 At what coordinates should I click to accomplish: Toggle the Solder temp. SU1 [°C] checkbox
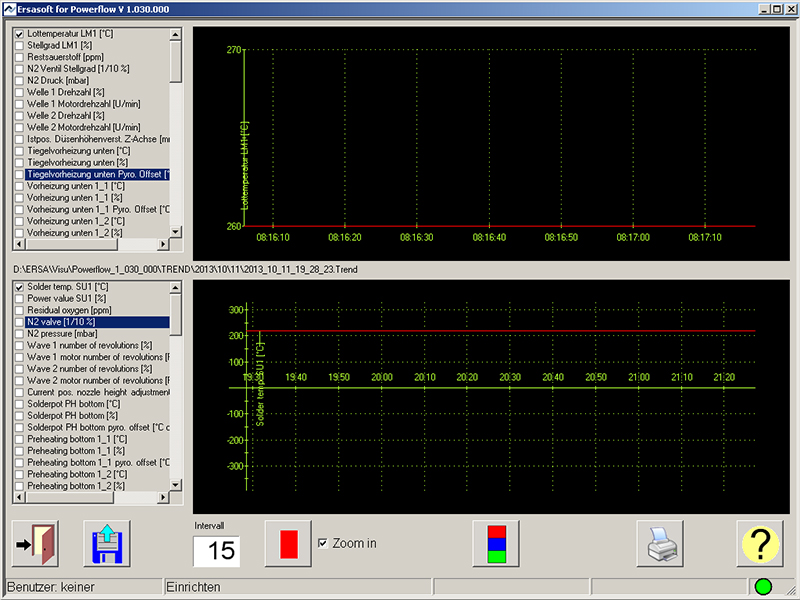click(x=19, y=288)
